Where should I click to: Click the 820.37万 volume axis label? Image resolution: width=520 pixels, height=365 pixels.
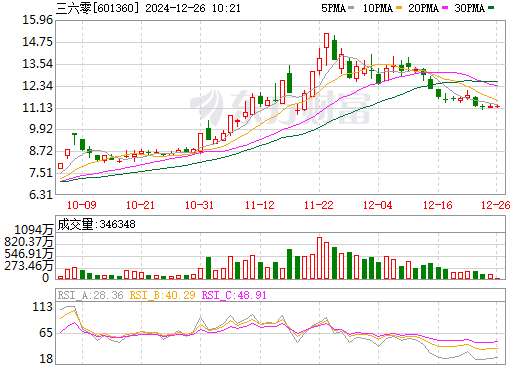click(29, 242)
